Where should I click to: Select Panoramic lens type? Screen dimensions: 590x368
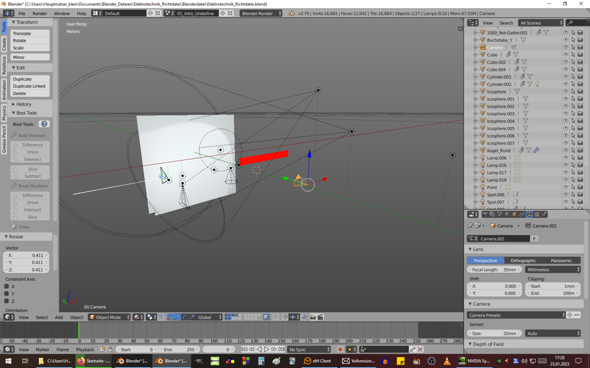561,260
